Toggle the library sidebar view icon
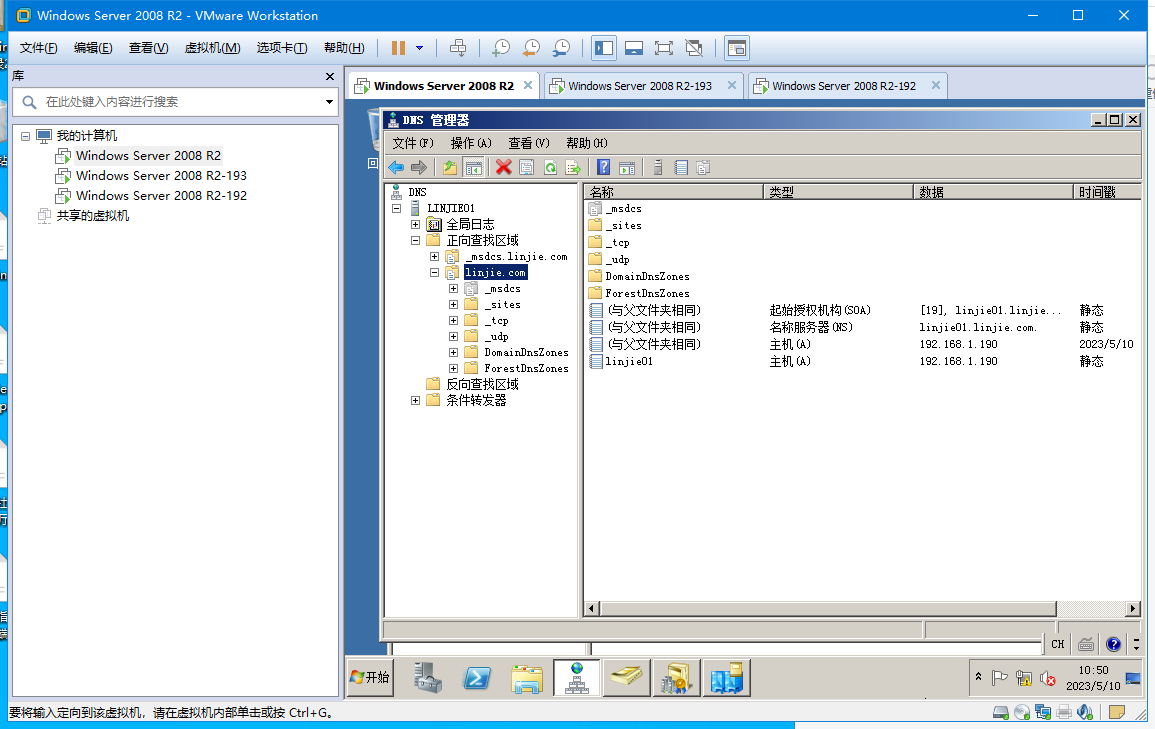This screenshot has width=1155, height=729. 604,48
